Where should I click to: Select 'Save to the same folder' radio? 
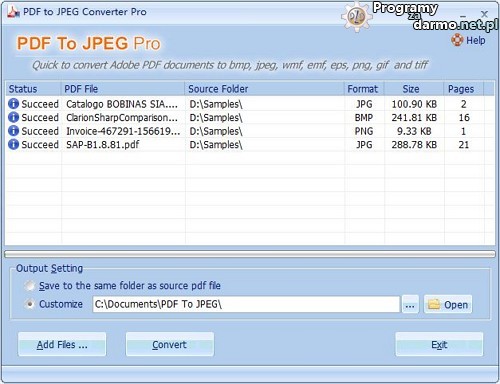tap(30, 286)
